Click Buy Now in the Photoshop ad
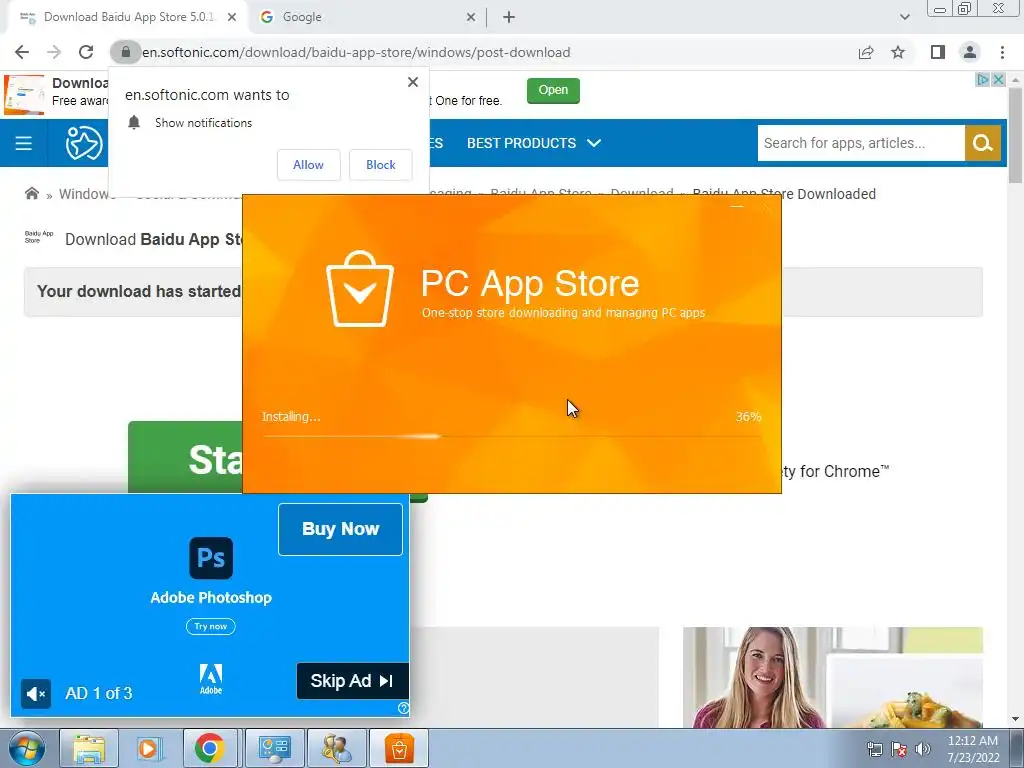Viewport: 1024px width, 768px height. (340, 529)
